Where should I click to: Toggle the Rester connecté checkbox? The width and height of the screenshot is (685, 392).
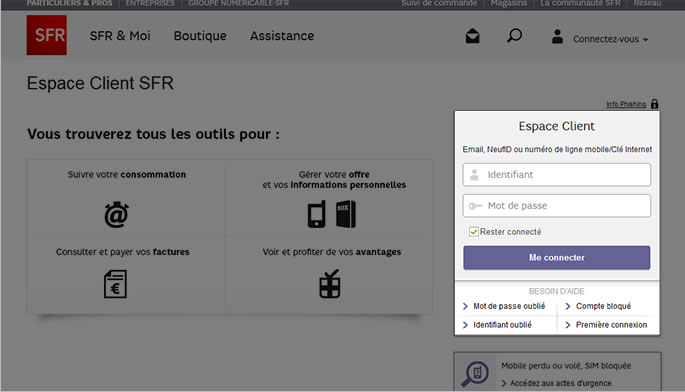(474, 232)
